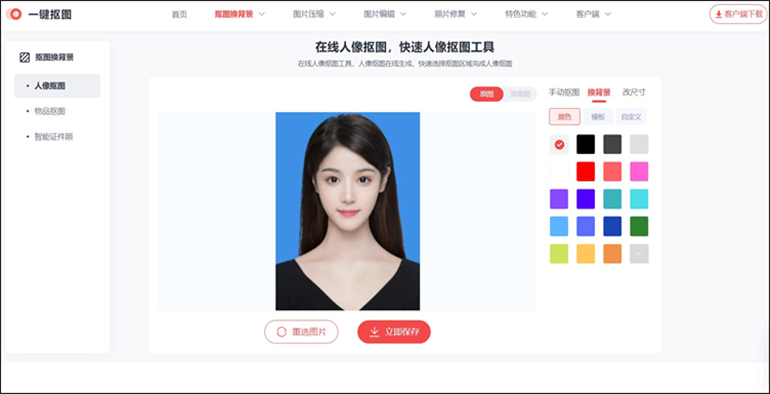Select 人像抠图 in the sidebar
770x394 pixels.
(57, 86)
